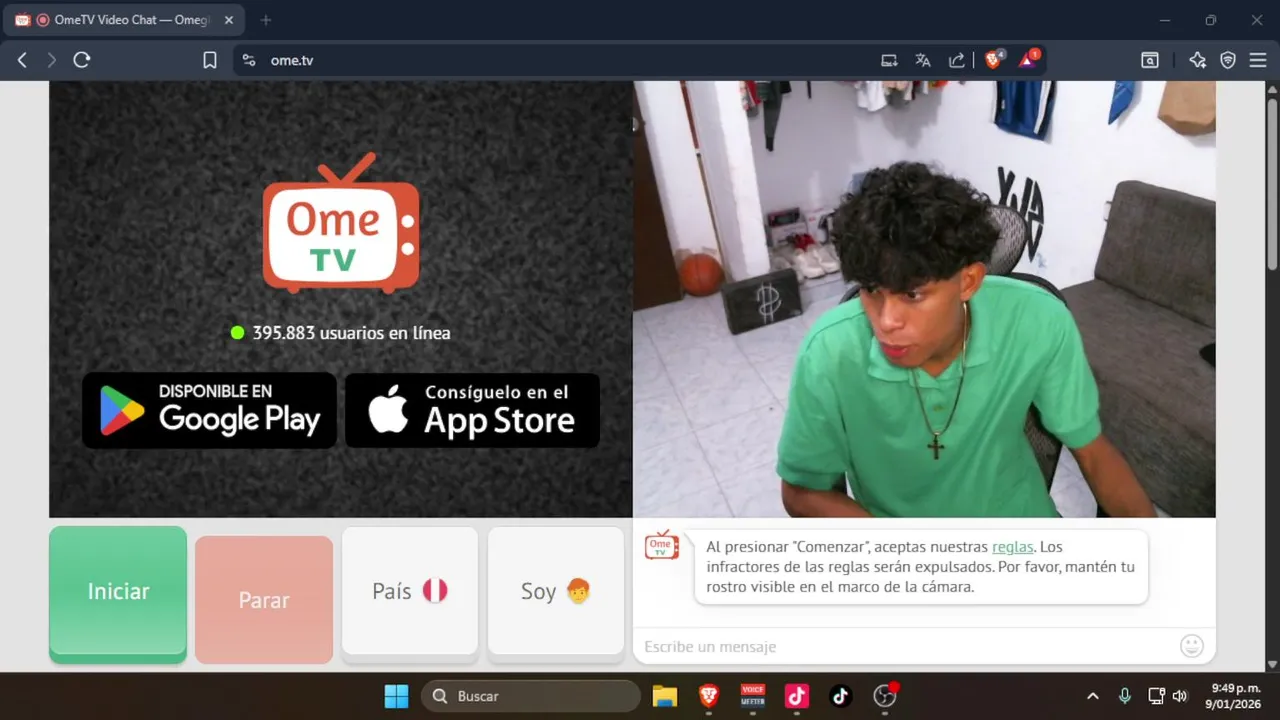This screenshot has width=1280, height=720.
Task: Open Leo AI sparkle icon
Action: (x=1197, y=60)
